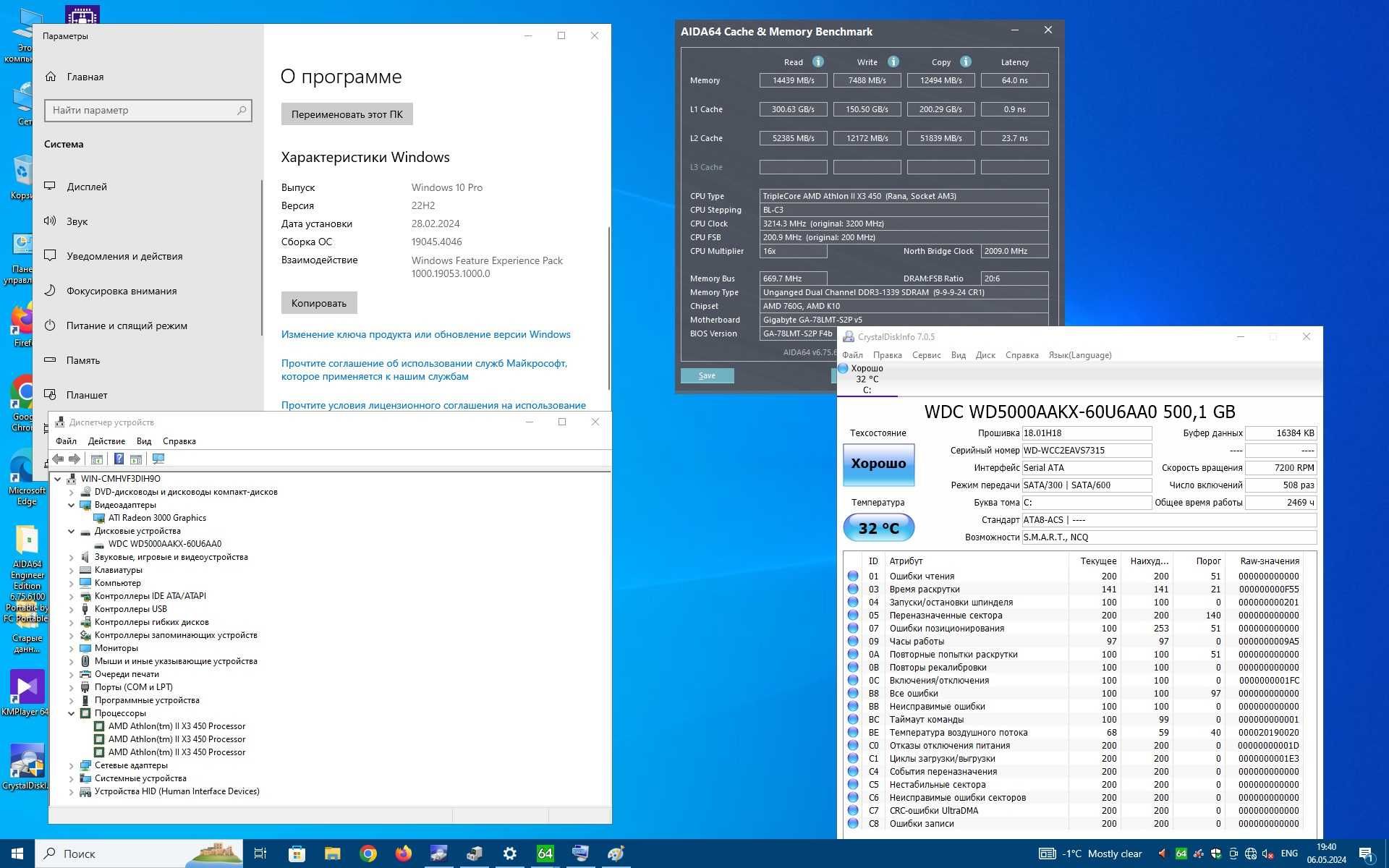The height and width of the screenshot is (868, 1389).
Task: Click the taskbar Поиск search box
Action: 139,854
